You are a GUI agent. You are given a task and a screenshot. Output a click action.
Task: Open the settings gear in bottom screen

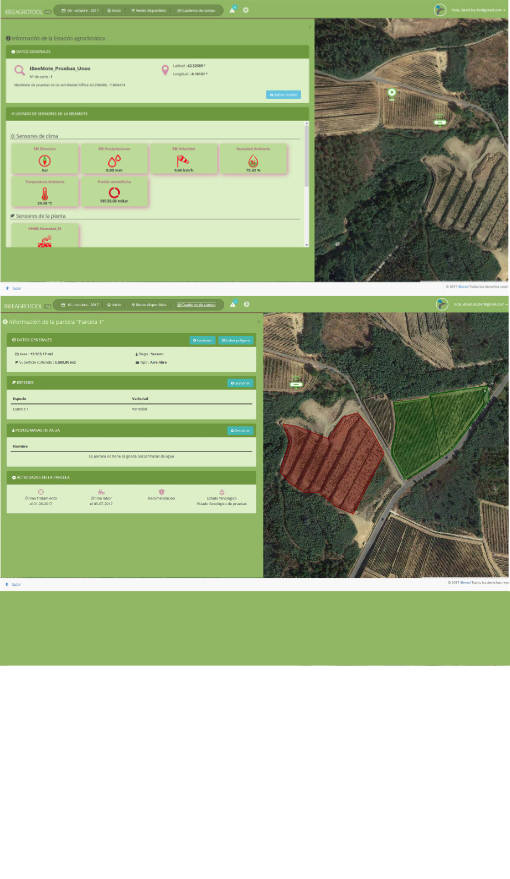[x=246, y=304]
